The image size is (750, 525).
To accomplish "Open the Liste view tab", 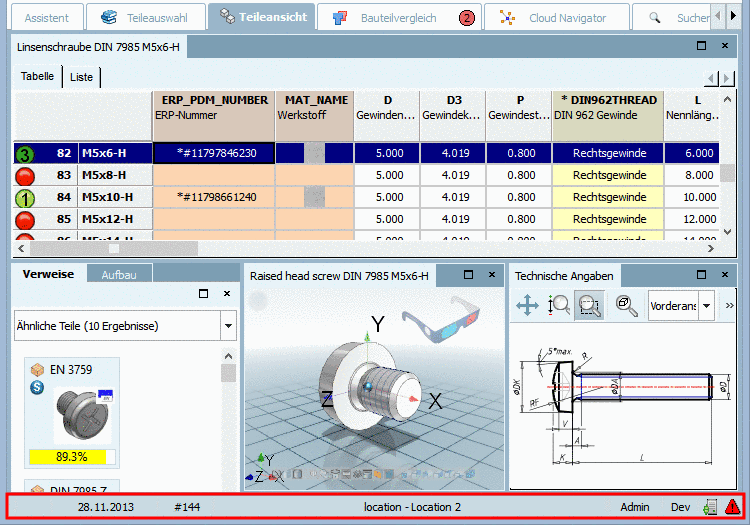I will point(81,77).
